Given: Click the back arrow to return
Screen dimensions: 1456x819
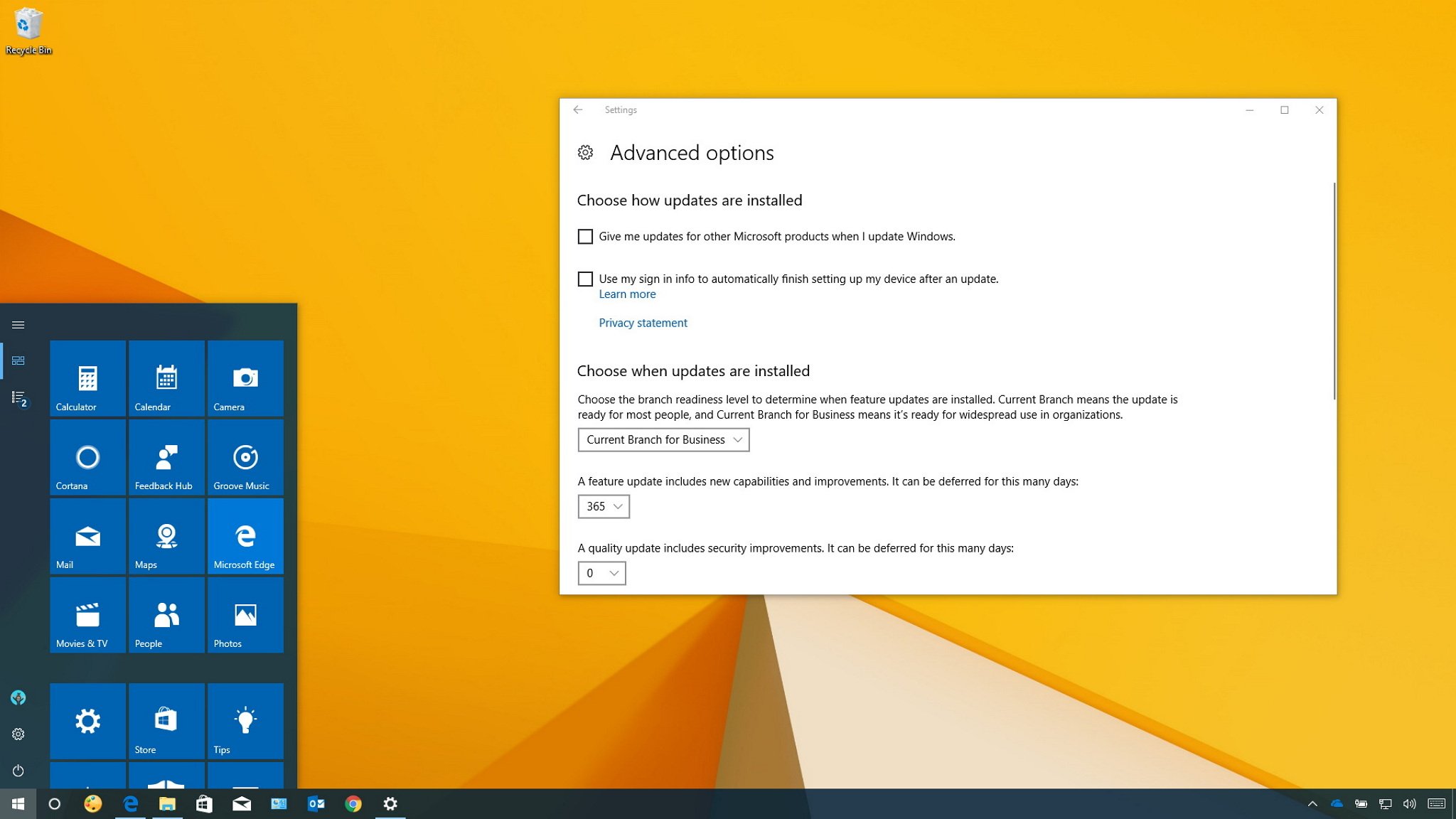Looking at the screenshot, I should pyautogui.click(x=577, y=110).
